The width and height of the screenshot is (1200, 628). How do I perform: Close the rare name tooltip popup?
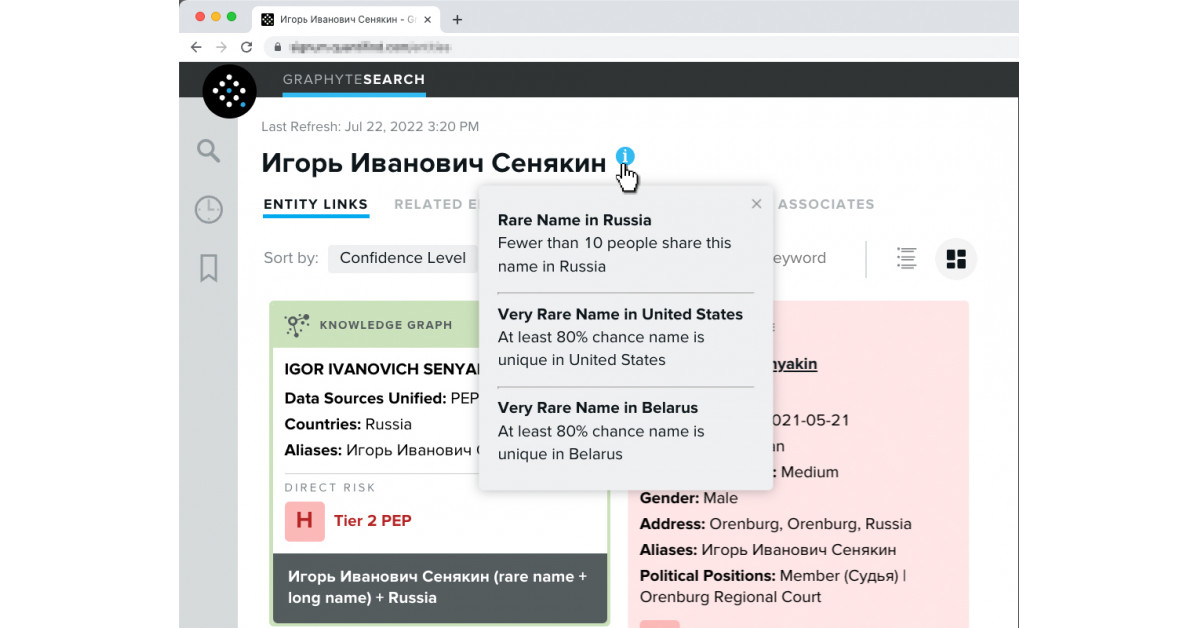756,204
